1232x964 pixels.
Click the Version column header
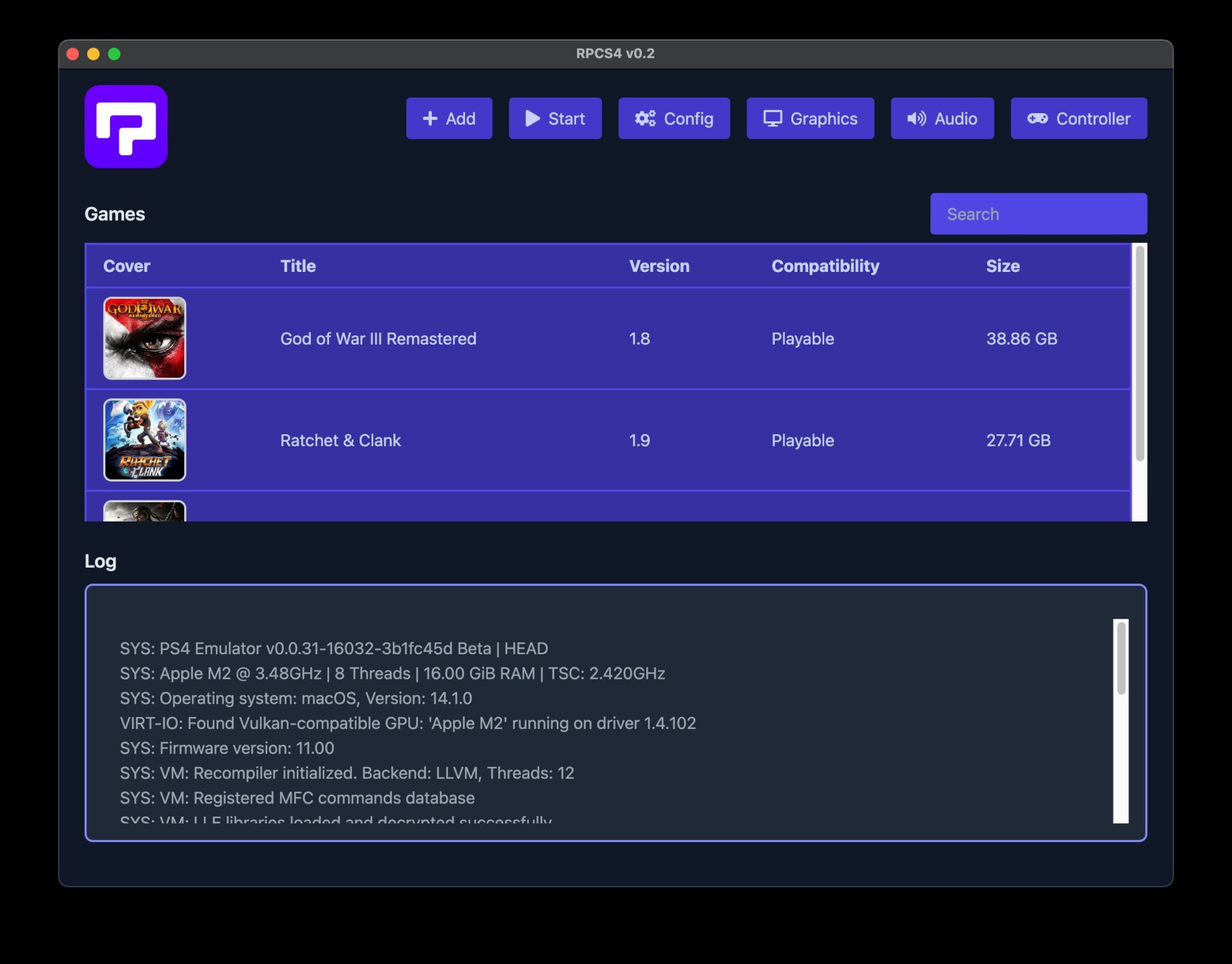click(x=659, y=266)
